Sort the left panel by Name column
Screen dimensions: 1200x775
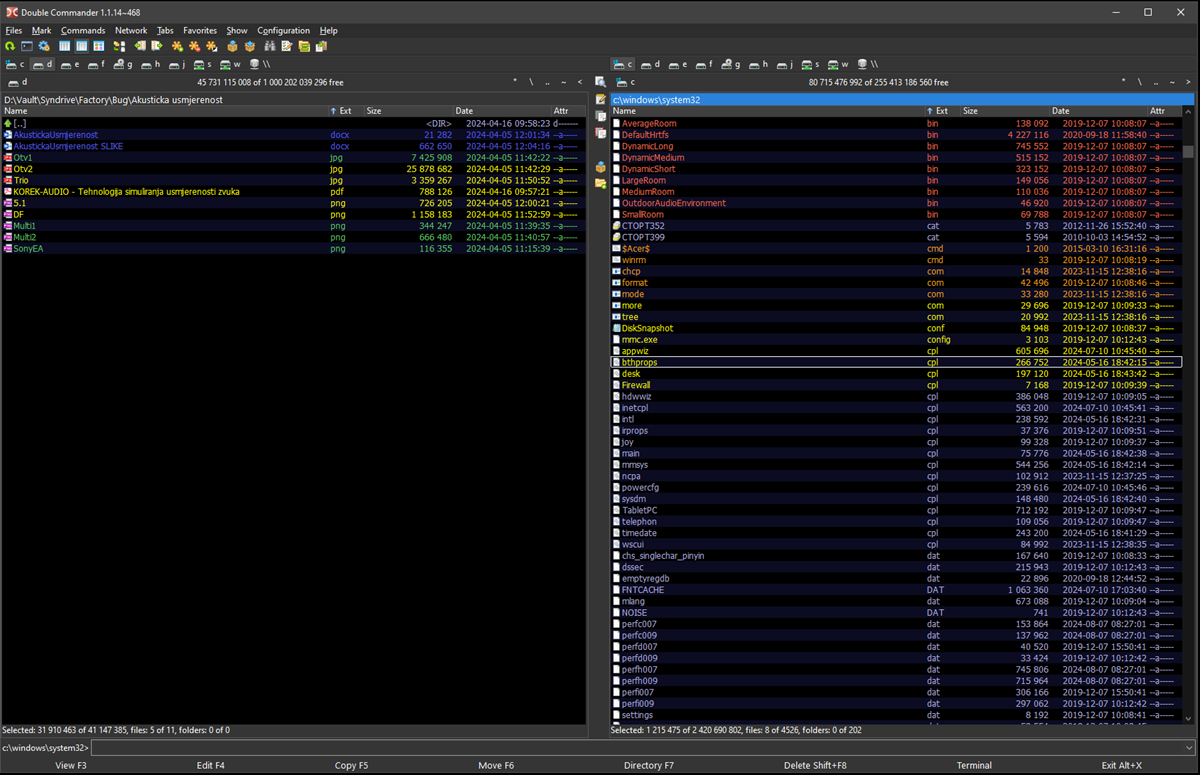[x=165, y=111]
